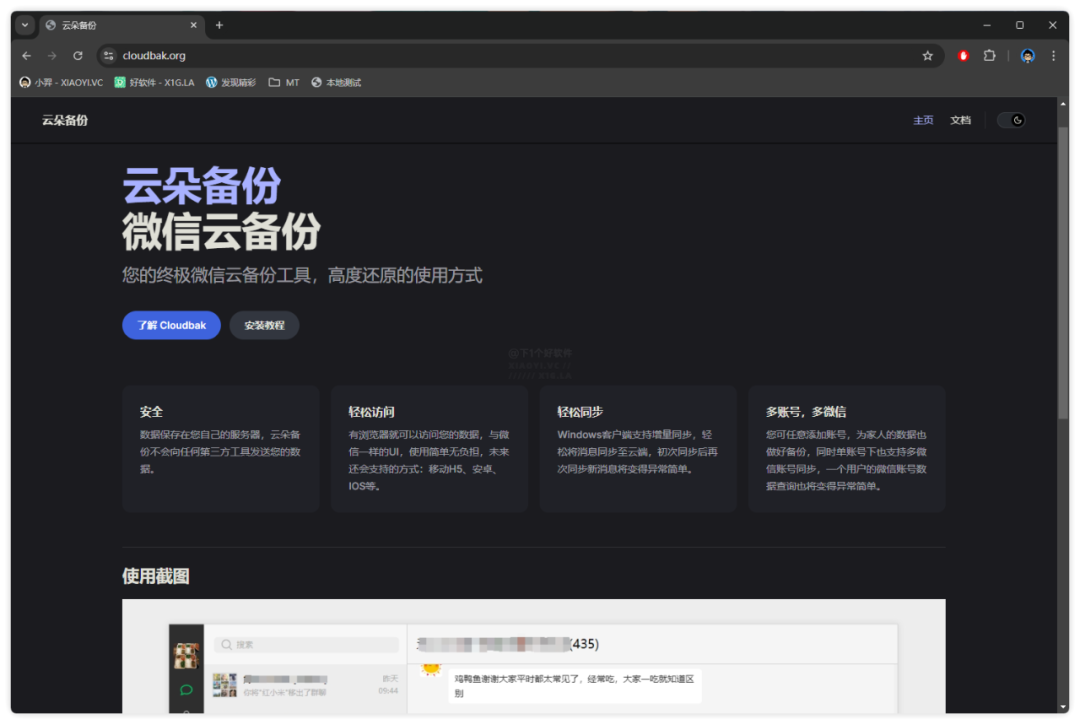
Task: Click the red extension icon in toolbar
Action: coord(963,56)
